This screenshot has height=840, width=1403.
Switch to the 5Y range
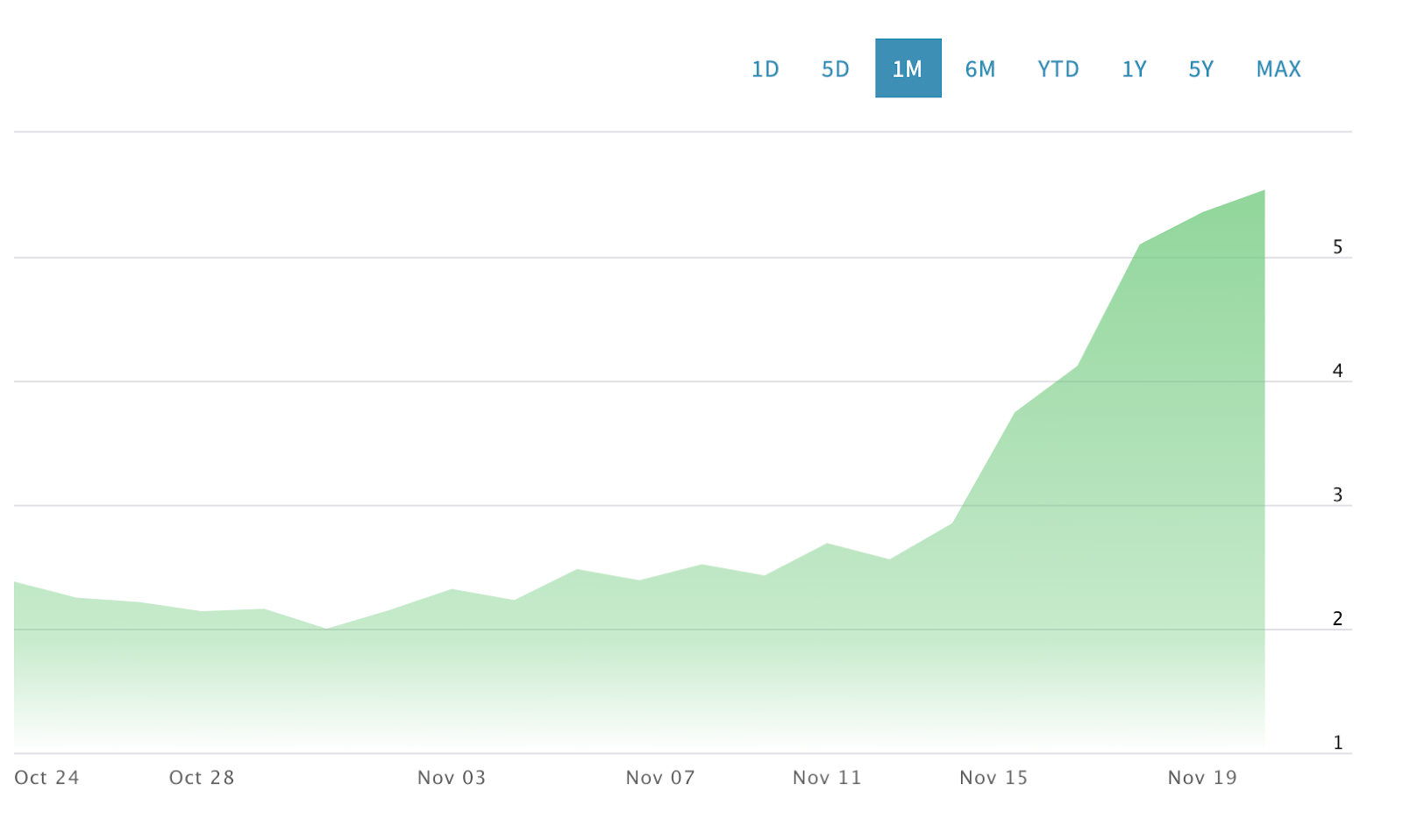point(1200,68)
